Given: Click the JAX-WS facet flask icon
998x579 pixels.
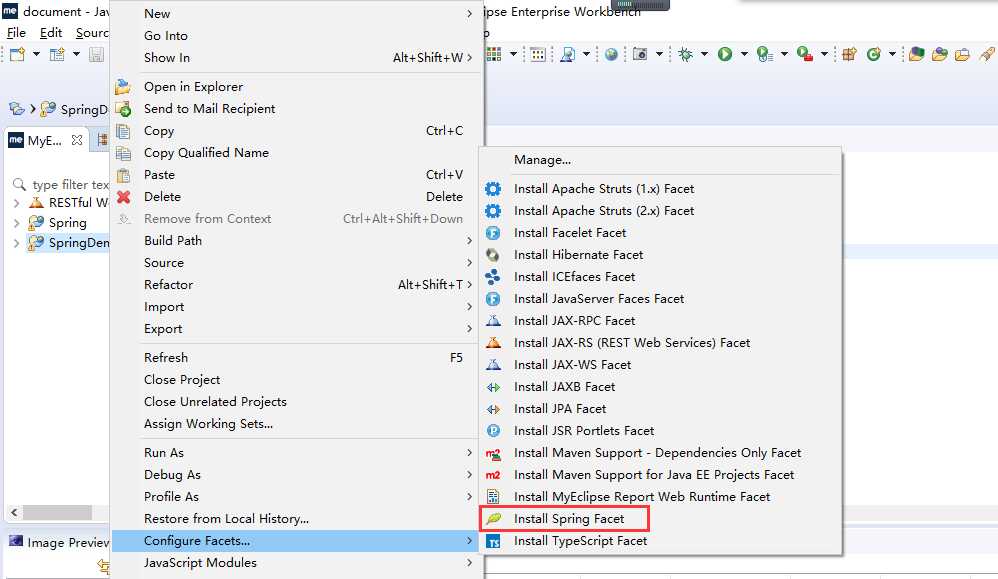Looking at the screenshot, I should tap(493, 365).
